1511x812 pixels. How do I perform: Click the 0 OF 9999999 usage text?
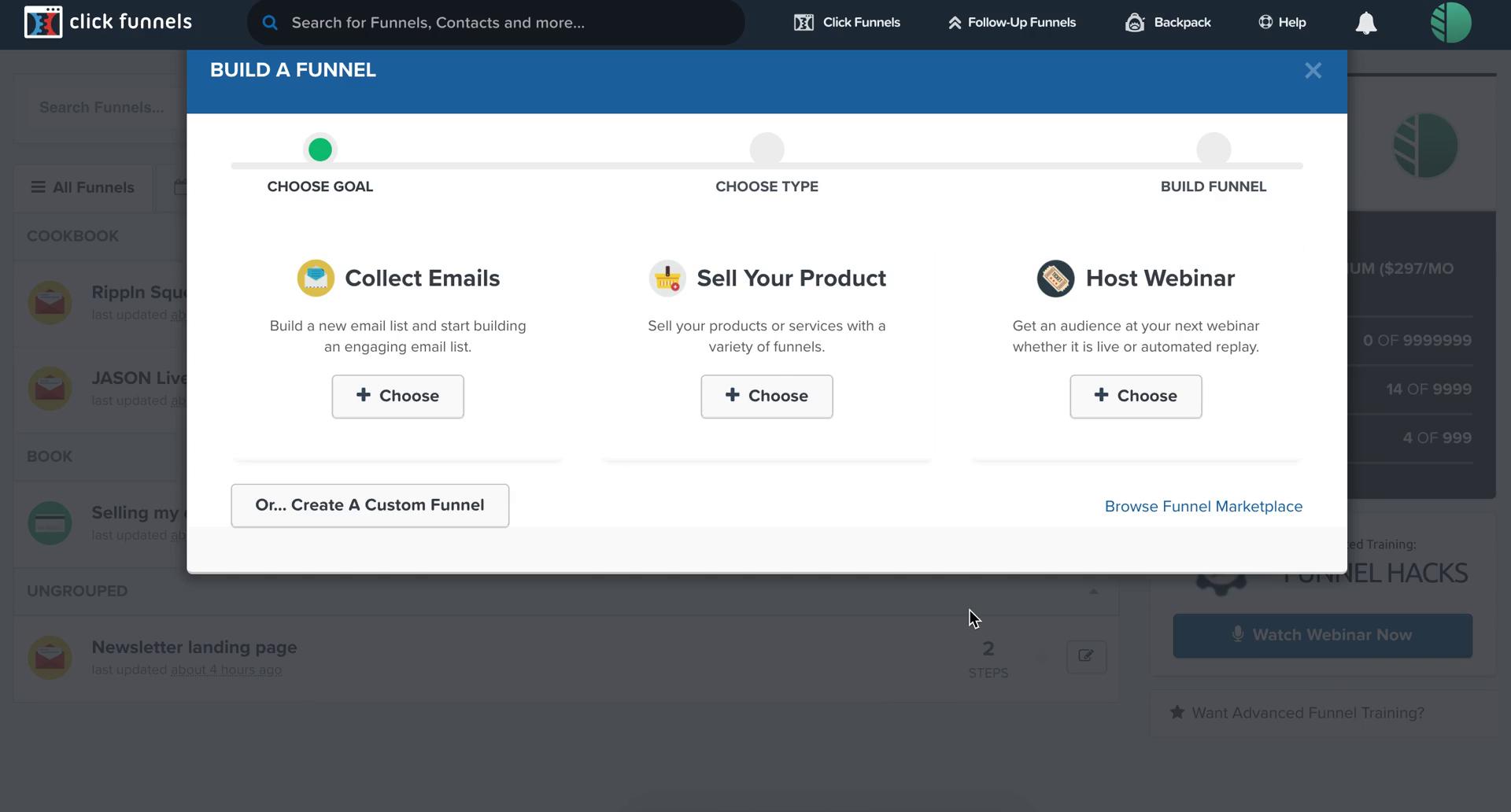click(1417, 341)
